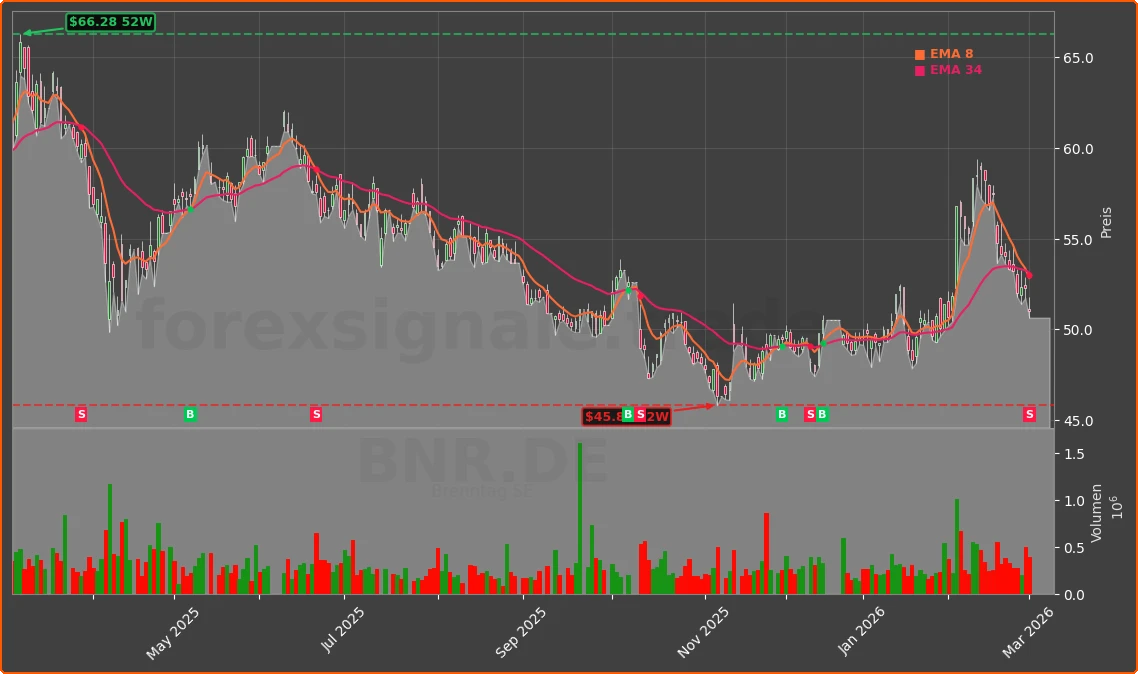
Task: Click the S B badge pair near January 2026
Action: (814, 414)
